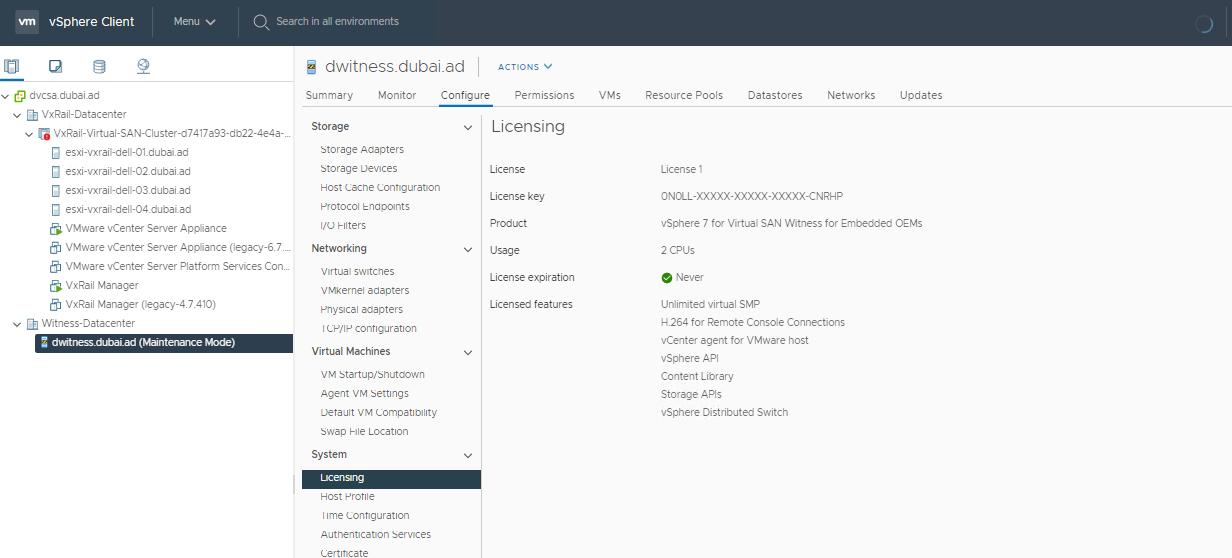The image size is (1232, 558).
Task: Click VM icon of Platform Services Controller
Action: [x=56, y=267]
